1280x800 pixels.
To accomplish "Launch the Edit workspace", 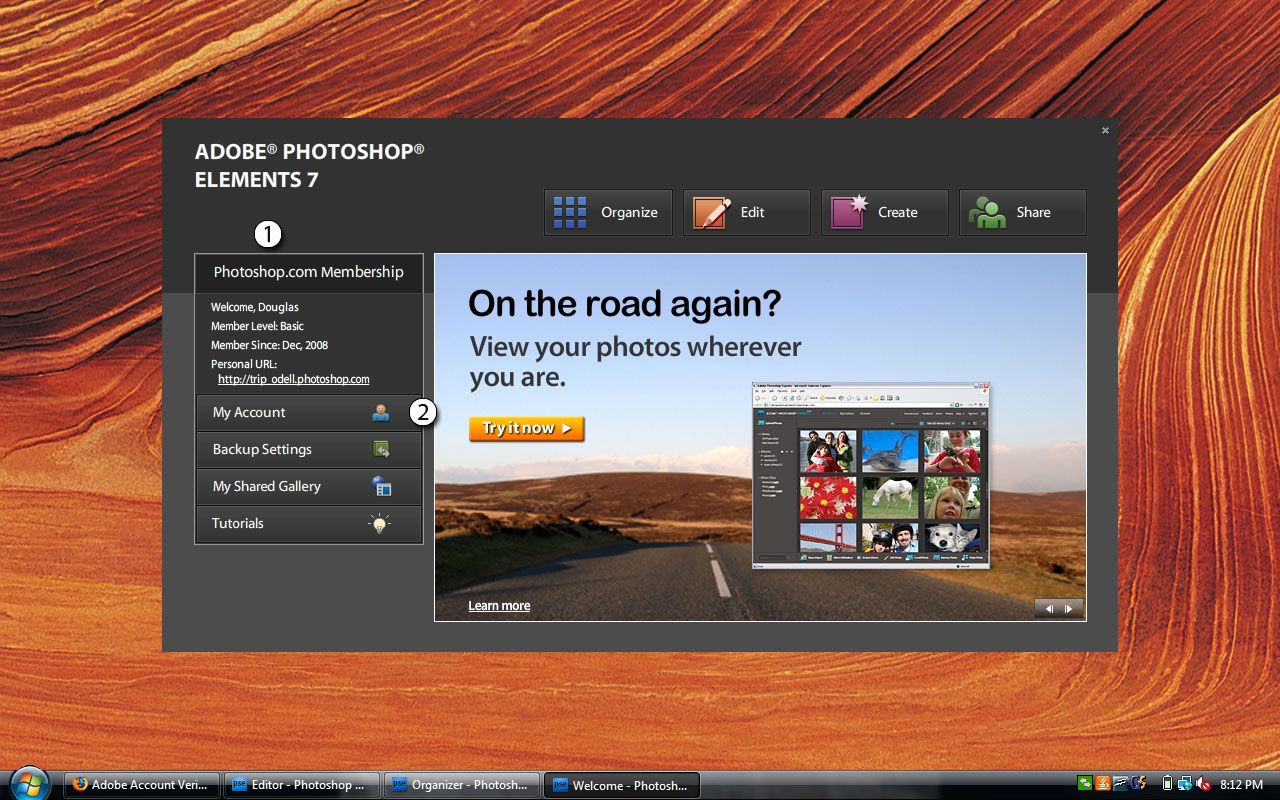I will tap(746, 212).
